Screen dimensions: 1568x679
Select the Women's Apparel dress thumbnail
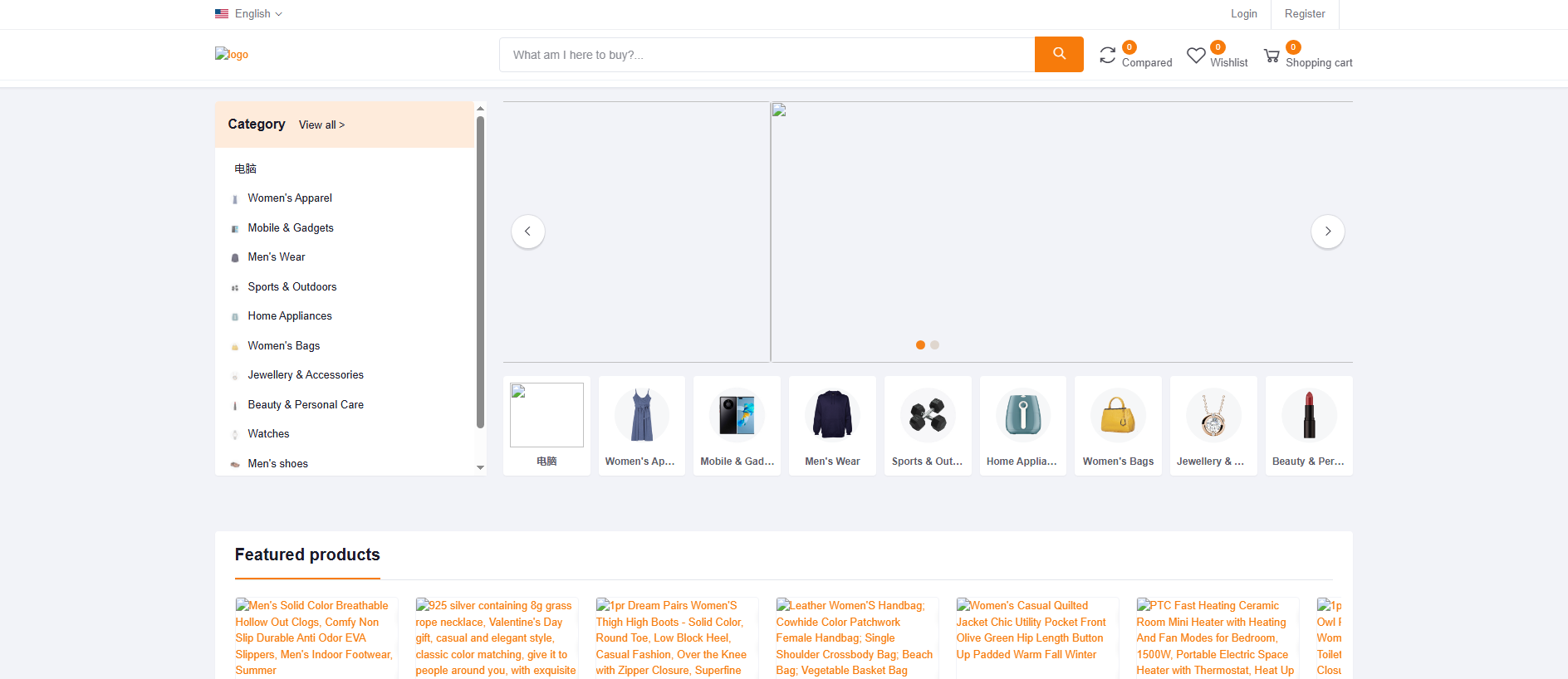click(x=642, y=415)
